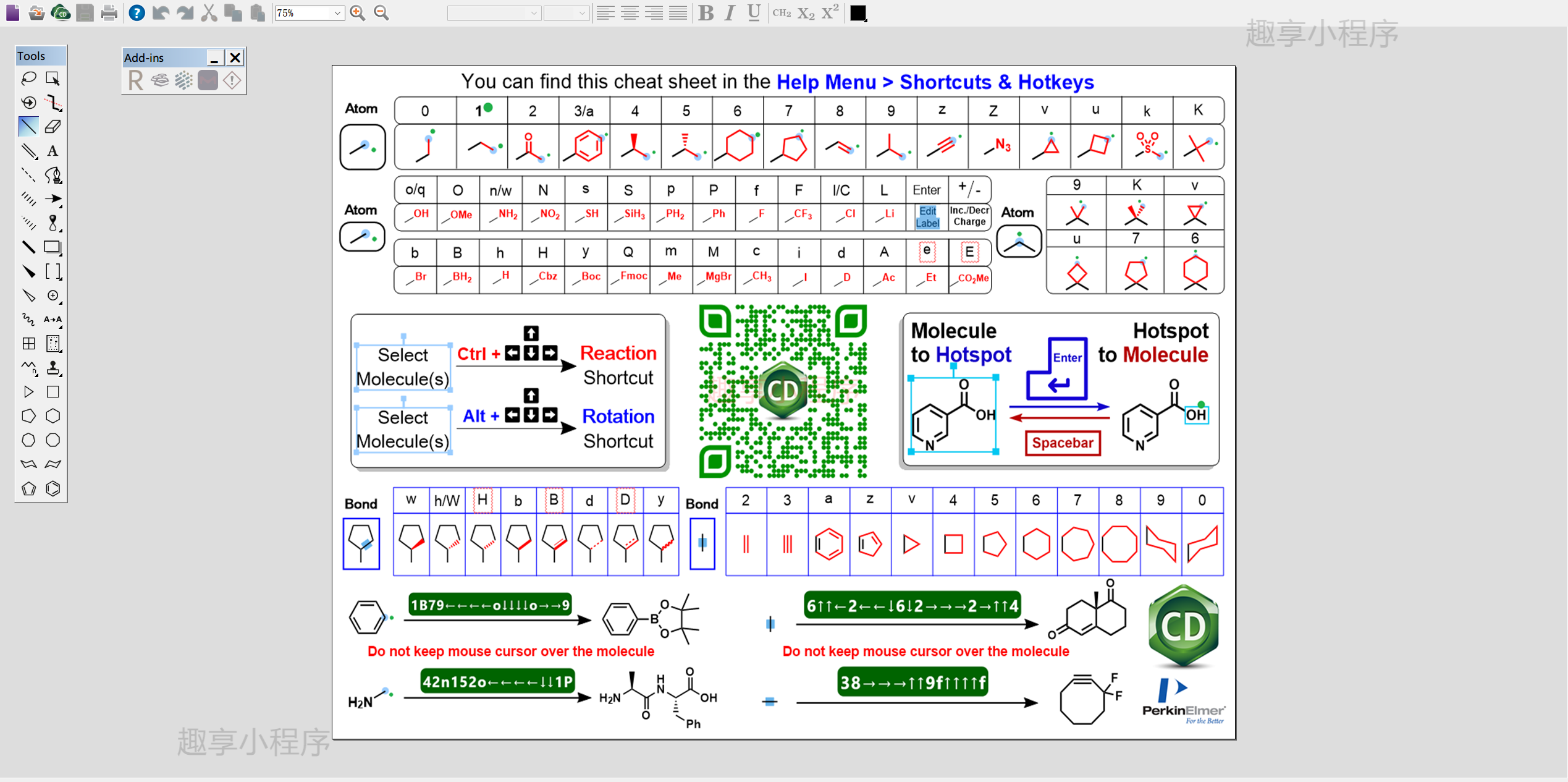Open the Templates stamp tool

pyautogui.click(x=53, y=368)
